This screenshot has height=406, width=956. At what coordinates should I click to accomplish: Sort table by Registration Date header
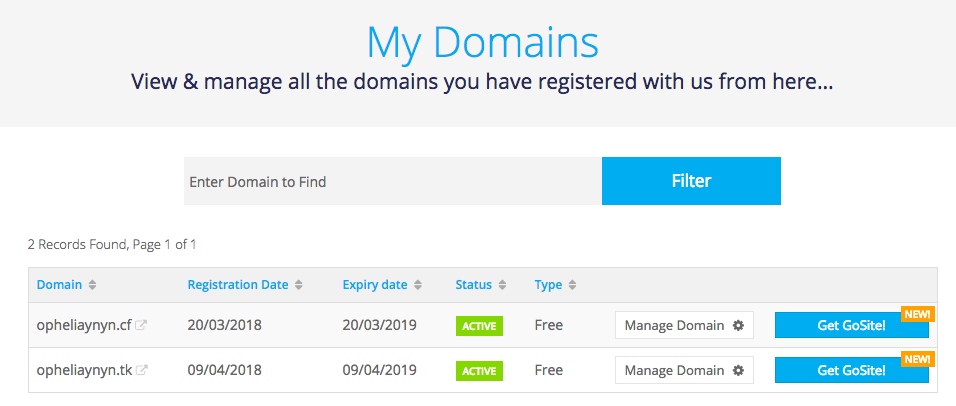tap(238, 285)
